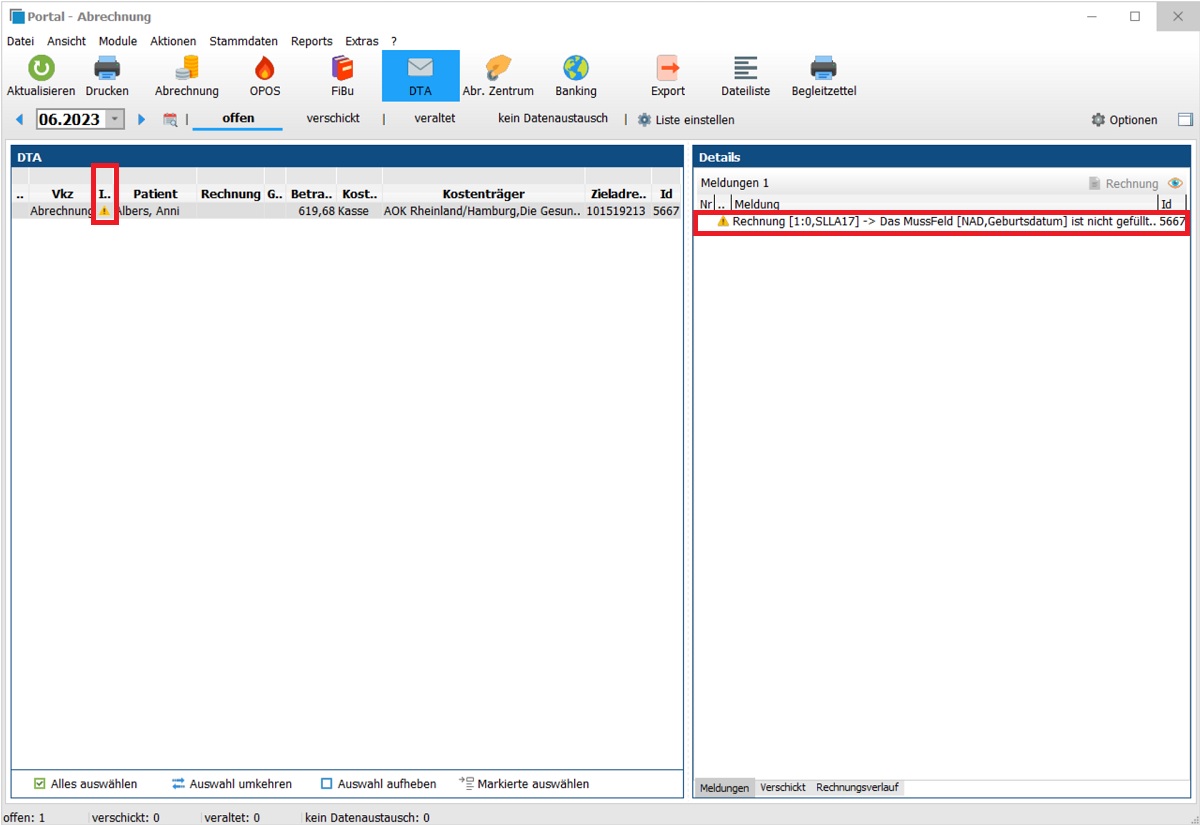1200x825 pixels.
Task: Click Alles auswählen
Action: click(85, 784)
